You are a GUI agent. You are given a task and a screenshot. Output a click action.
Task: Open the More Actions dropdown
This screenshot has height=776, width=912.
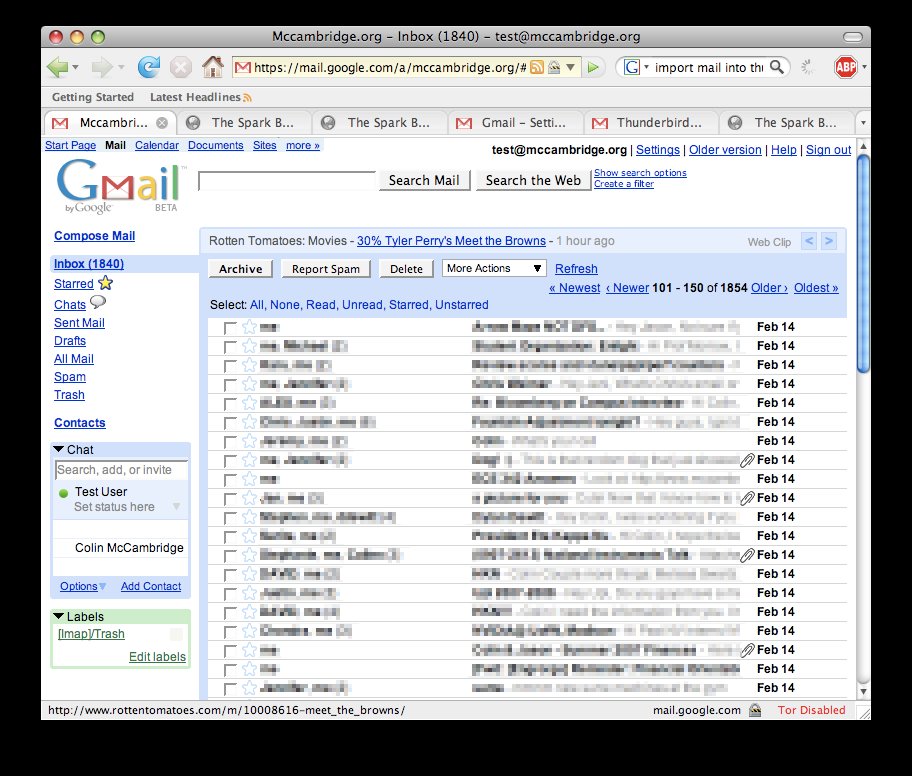click(494, 268)
